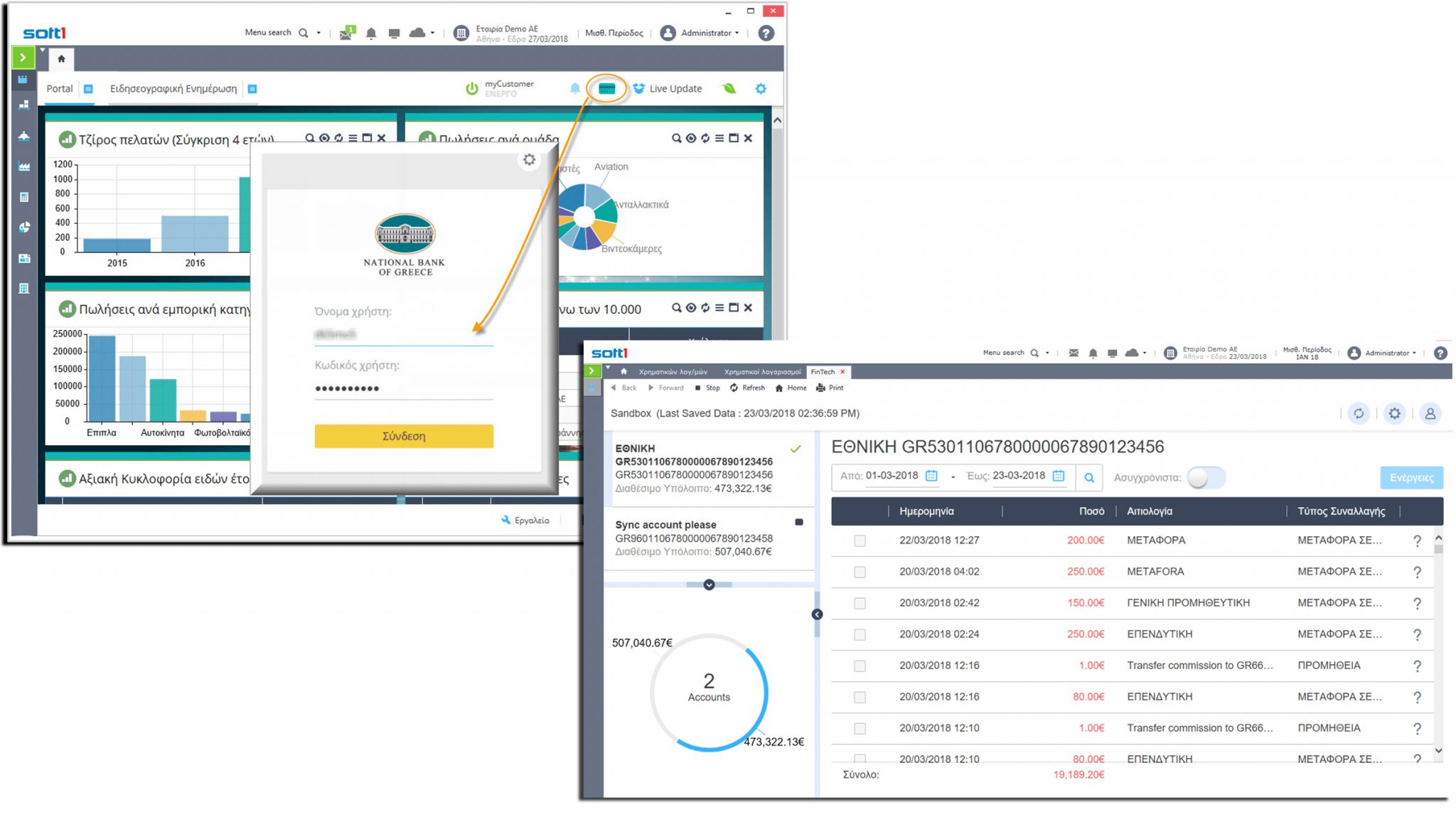Check the 22/03/2018 12:27 transaction checkbox

860,541
